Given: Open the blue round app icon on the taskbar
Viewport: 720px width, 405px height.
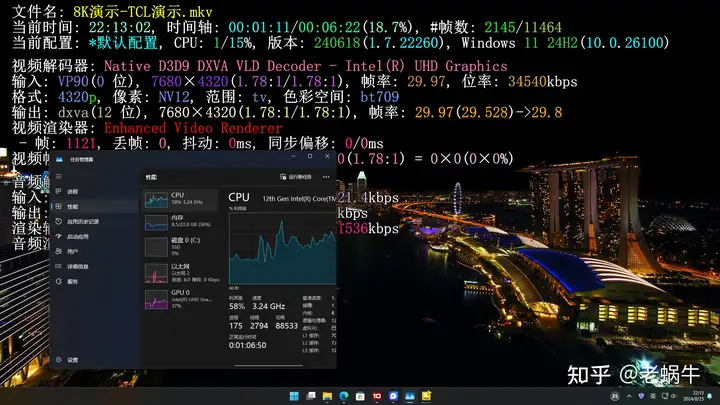Looking at the screenshot, I should pos(394,396).
